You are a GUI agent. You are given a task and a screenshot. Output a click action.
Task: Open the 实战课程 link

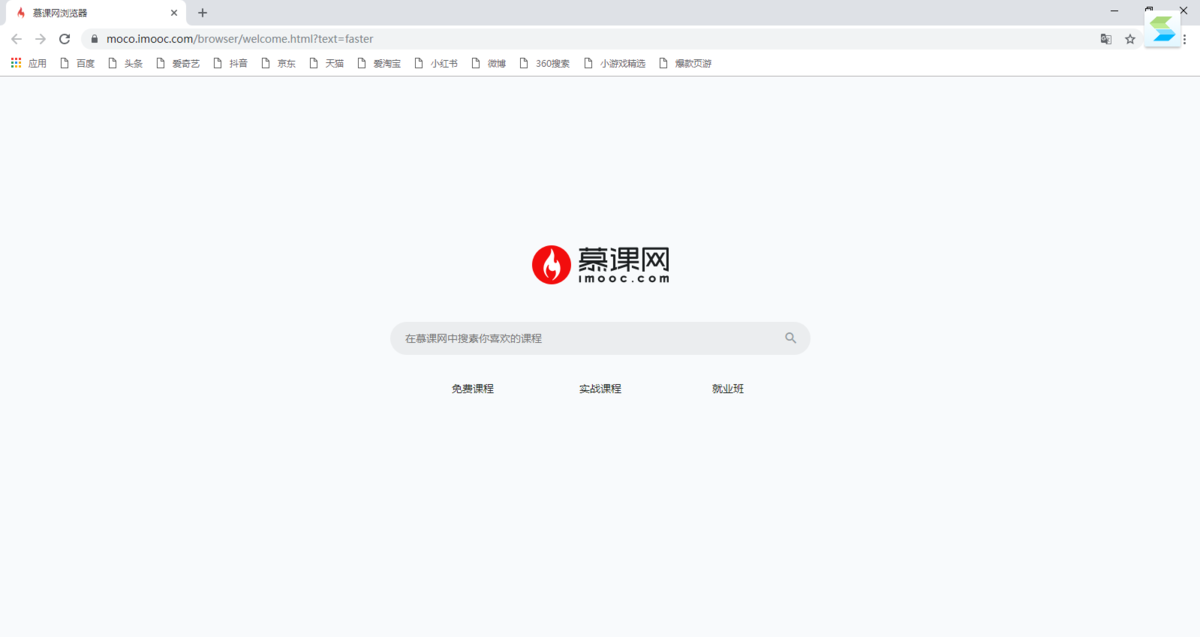[600, 388]
